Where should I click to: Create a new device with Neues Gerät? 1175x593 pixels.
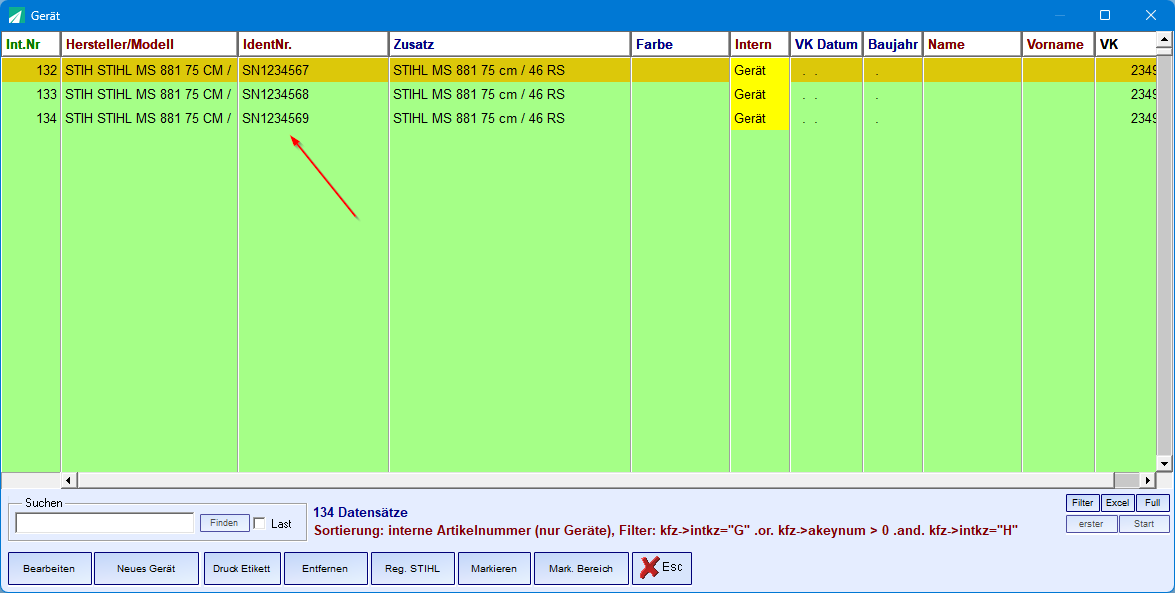coord(146,568)
